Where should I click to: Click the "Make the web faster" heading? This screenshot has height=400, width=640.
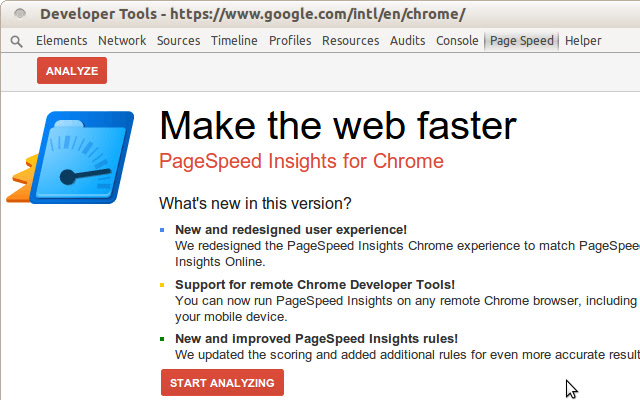tap(338, 125)
